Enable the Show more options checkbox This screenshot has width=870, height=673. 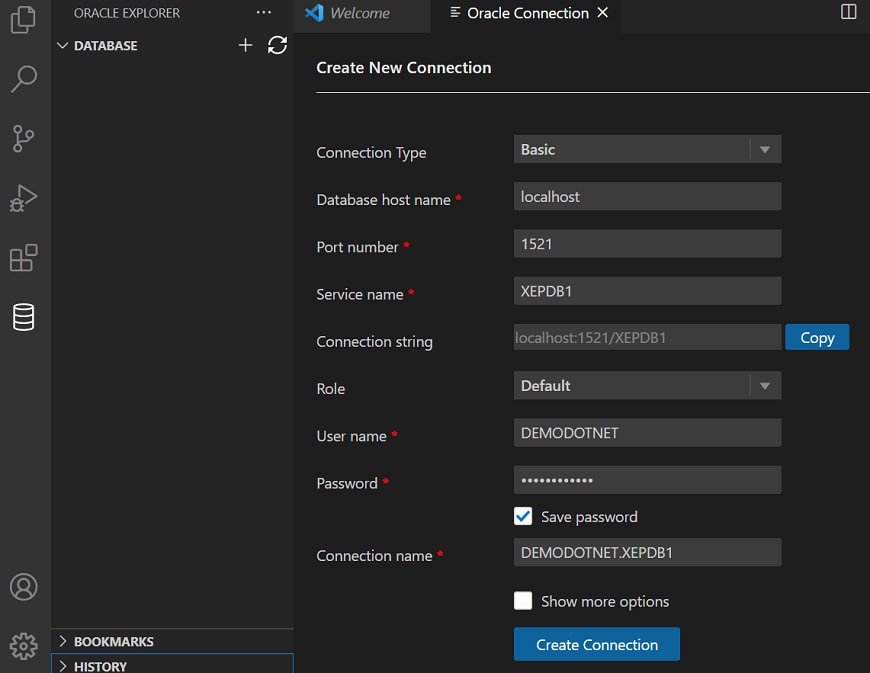point(523,601)
